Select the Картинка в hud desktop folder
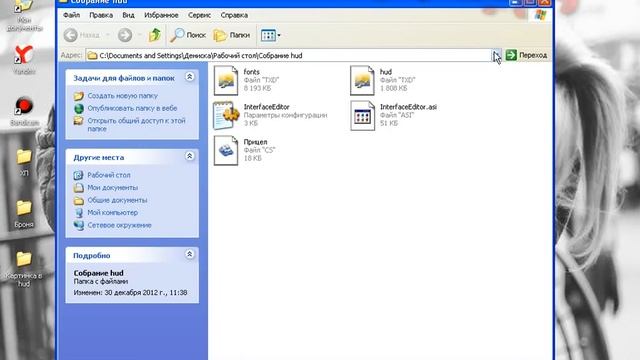This screenshot has height=360, width=640. [x=24, y=268]
